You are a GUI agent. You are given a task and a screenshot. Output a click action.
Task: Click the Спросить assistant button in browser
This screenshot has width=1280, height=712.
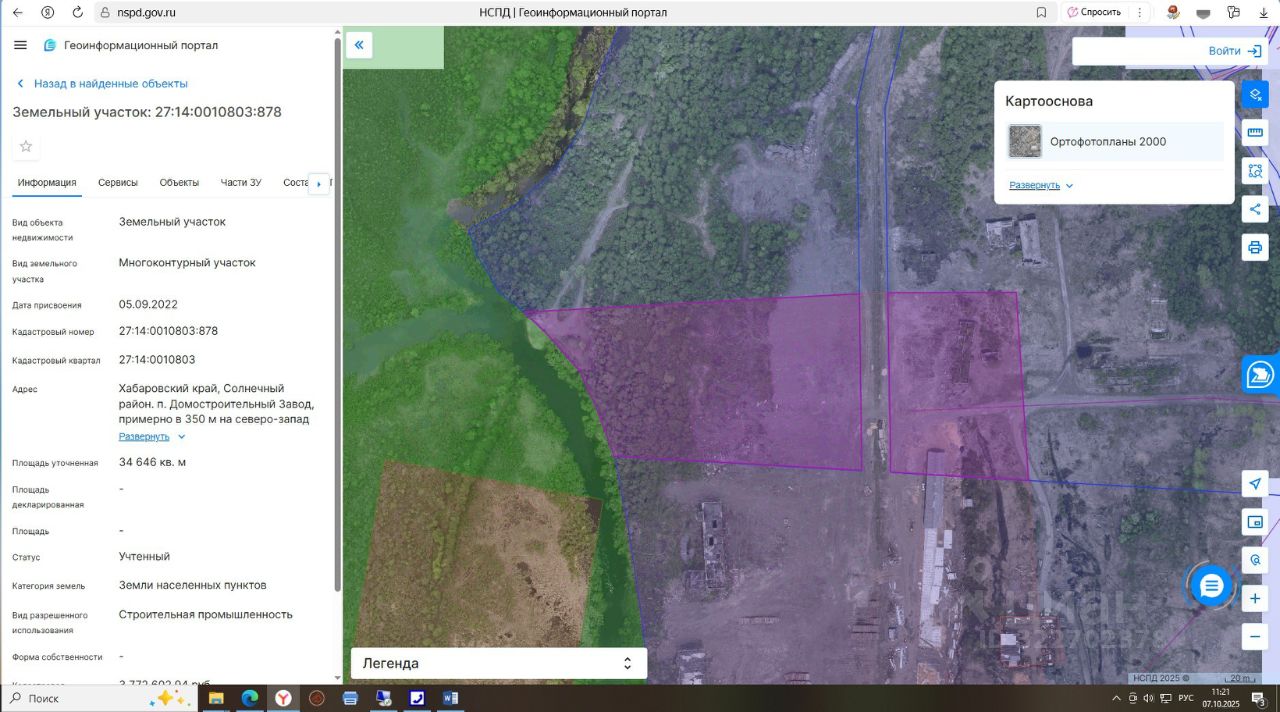1093,12
